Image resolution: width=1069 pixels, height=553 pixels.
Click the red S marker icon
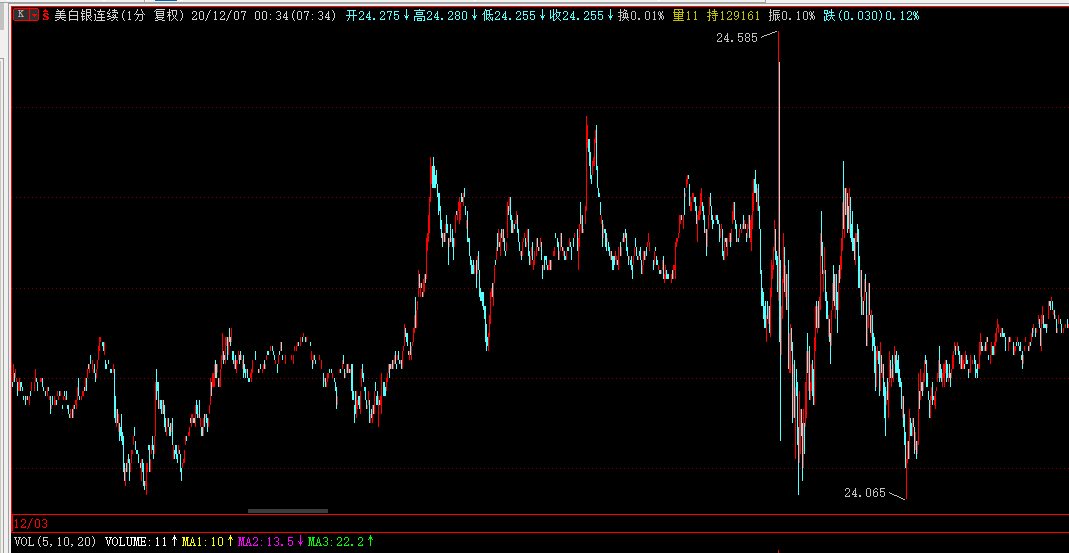point(46,15)
